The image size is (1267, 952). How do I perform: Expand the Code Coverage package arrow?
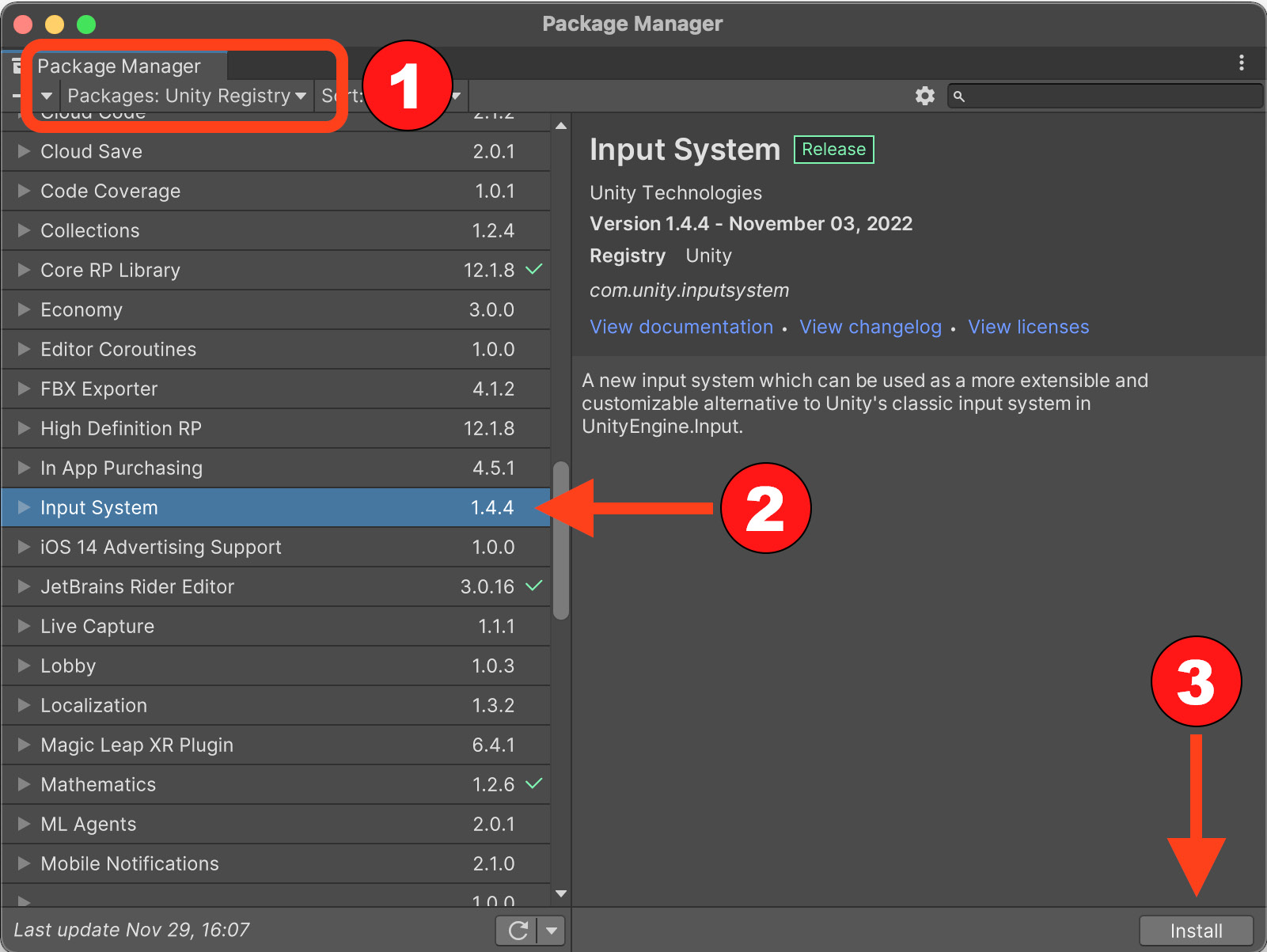click(x=24, y=191)
